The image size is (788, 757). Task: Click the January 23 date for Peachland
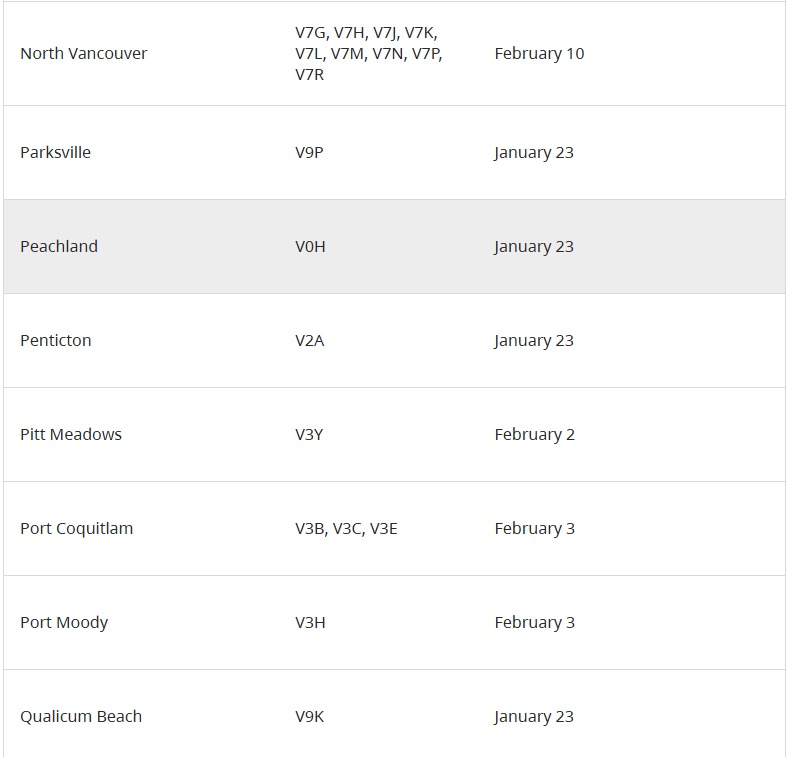[534, 247]
